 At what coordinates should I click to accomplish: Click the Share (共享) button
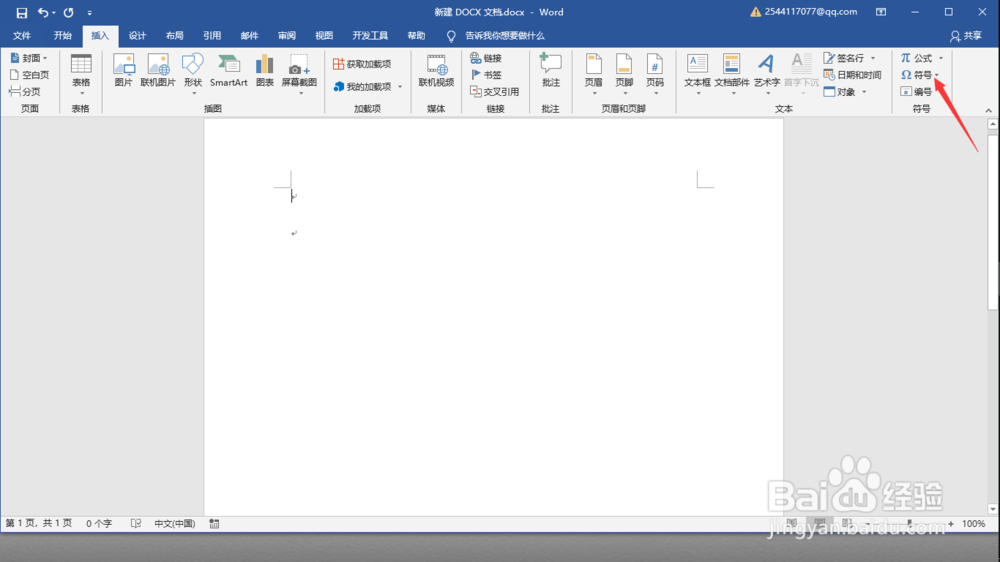(966, 36)
